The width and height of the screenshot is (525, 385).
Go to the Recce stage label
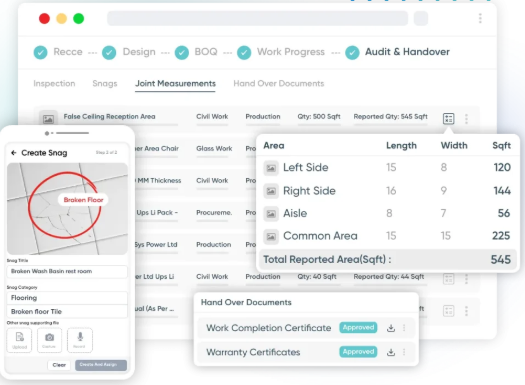click(68, 52)
